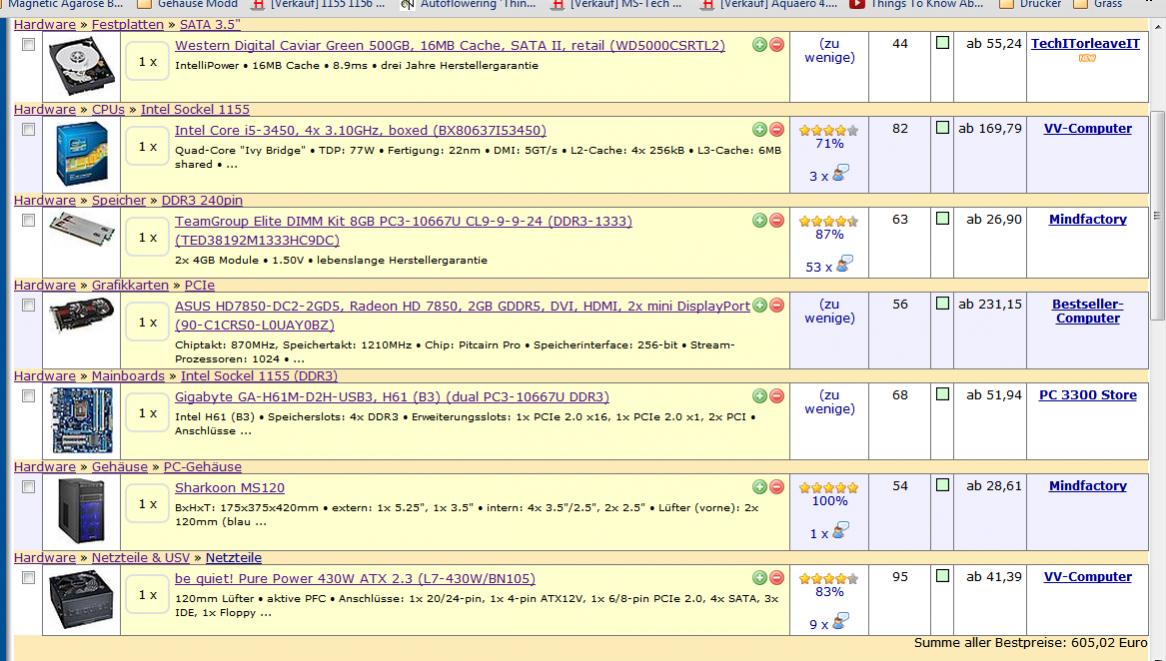Open the 9 x user reviews icon for be quiet! PSU
The width and height of the screenshot is (1166, 661).
pyautogui.click(x=842, y=622)
